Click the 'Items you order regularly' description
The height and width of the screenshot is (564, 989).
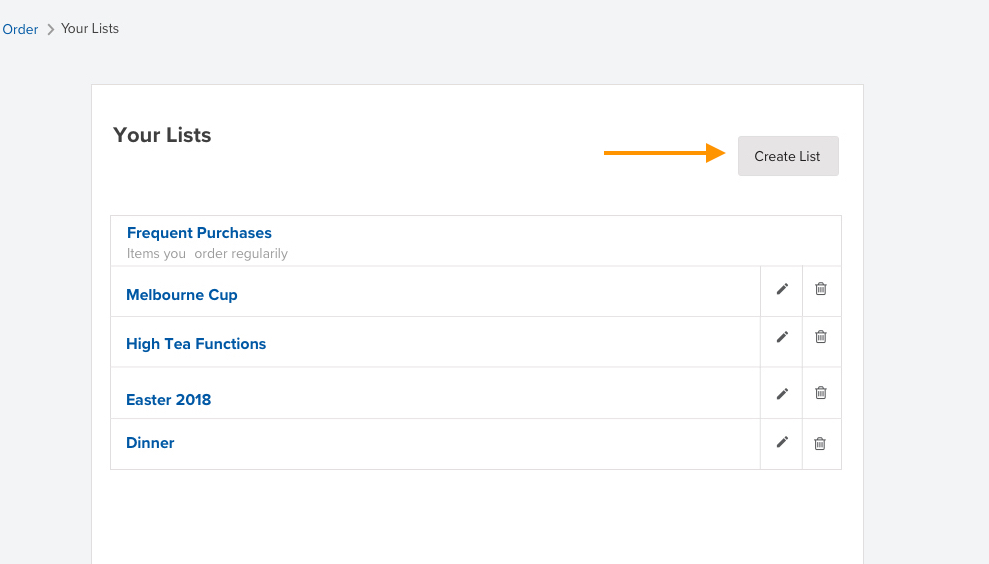point(207,254)
